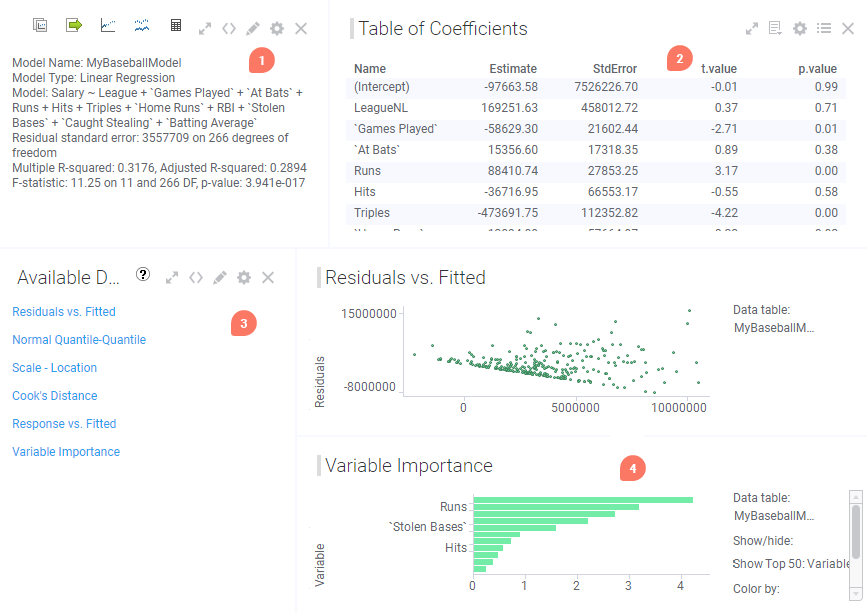Sort table by p.value column header
Screen dimensions: 867x613
(817, 69)
